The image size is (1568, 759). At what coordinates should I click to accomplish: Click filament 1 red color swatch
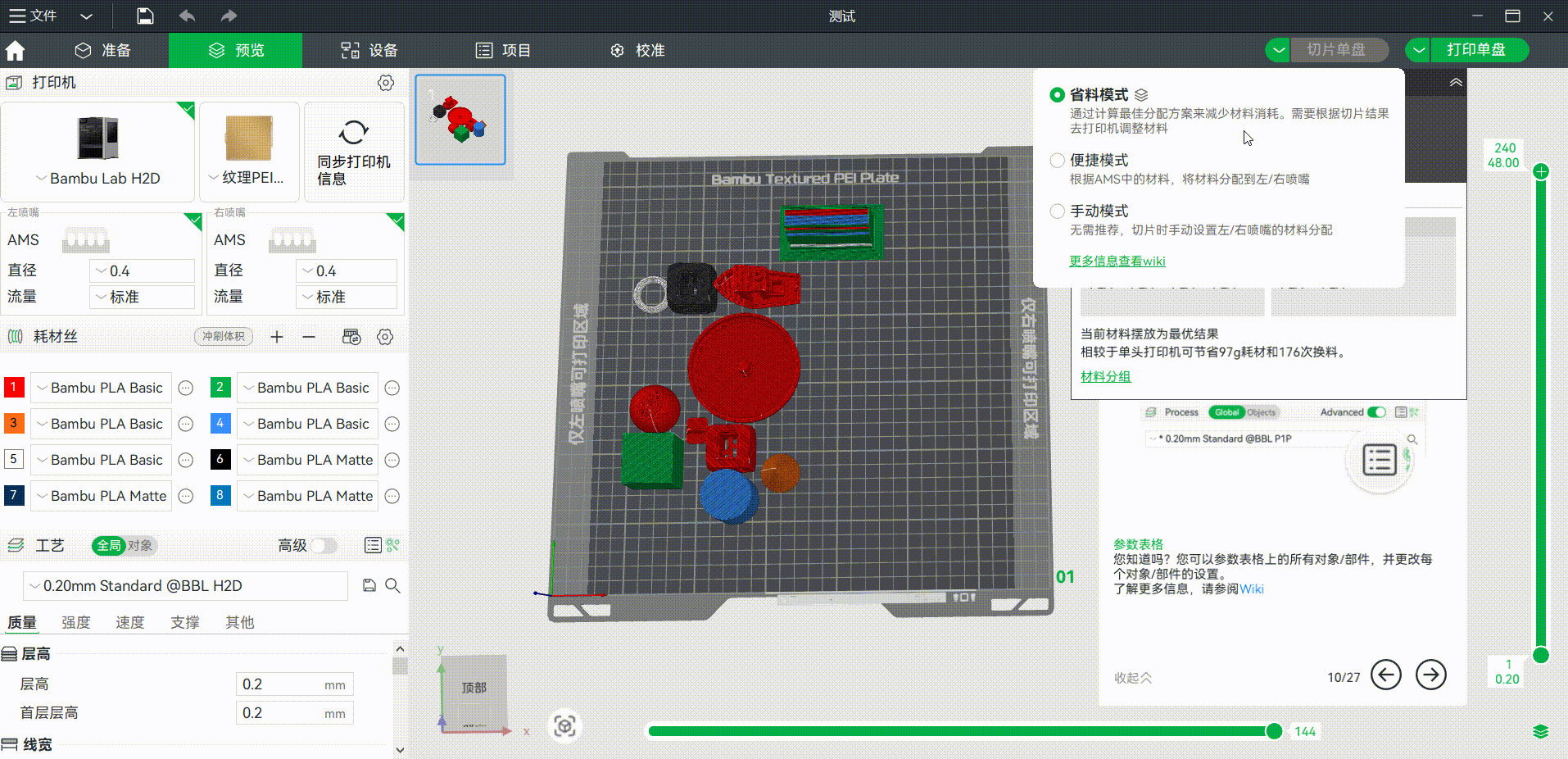(14, 388)
